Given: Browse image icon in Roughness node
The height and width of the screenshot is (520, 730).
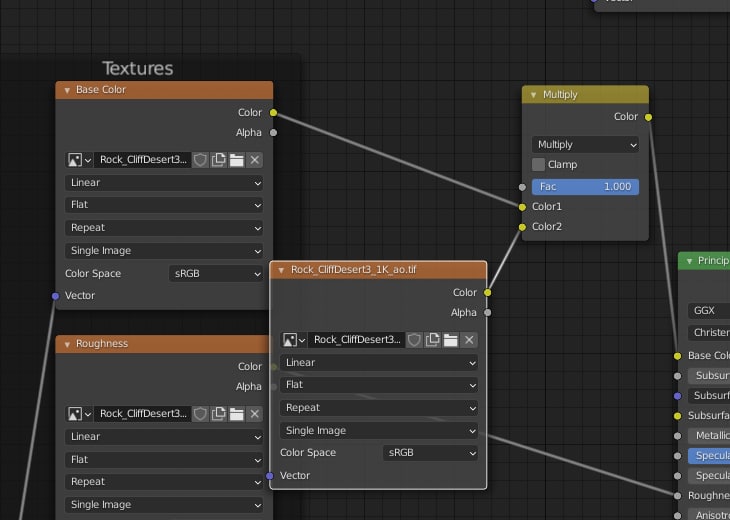Looking at the screenshot, I should pos(79,414).
